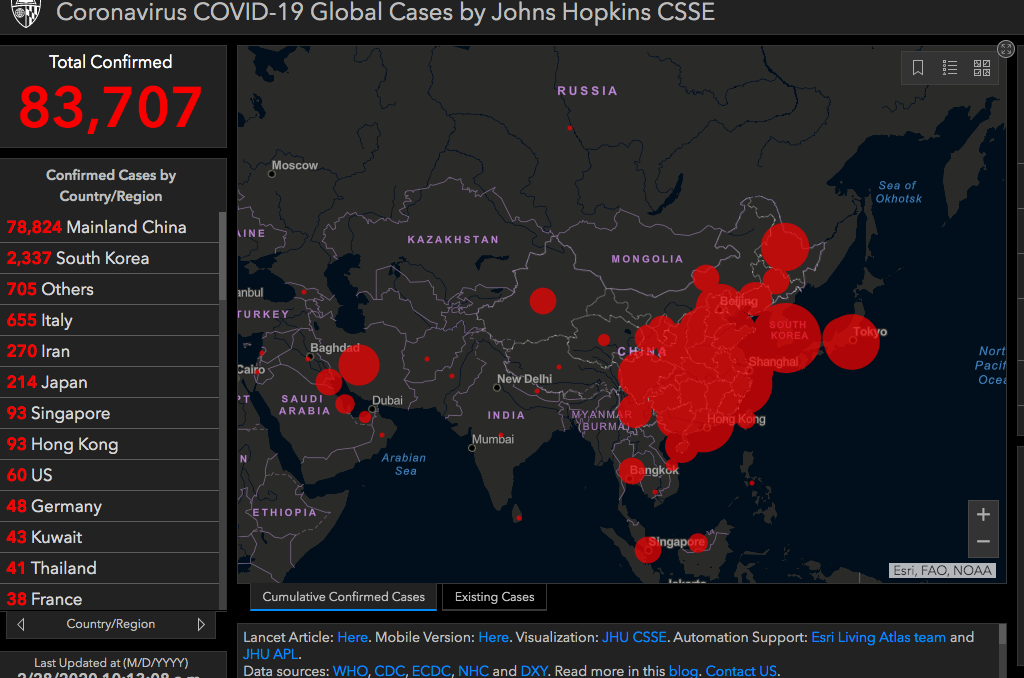Open the Mobile Version Here link
The width and height of the screenshot is (1024, 678).
click(494, 638)
